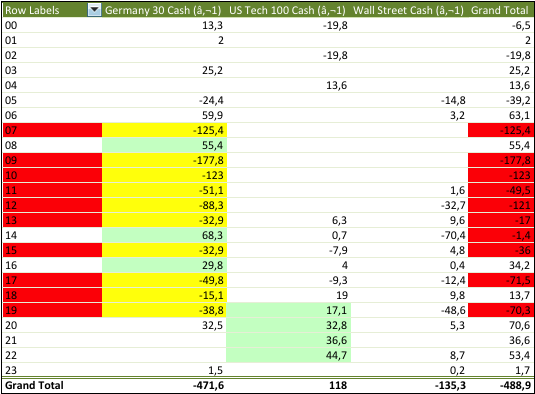The image size is (535, 394).
Task: Click Germany 30 value 25,2 in row 03
Action: pos(164,70)
